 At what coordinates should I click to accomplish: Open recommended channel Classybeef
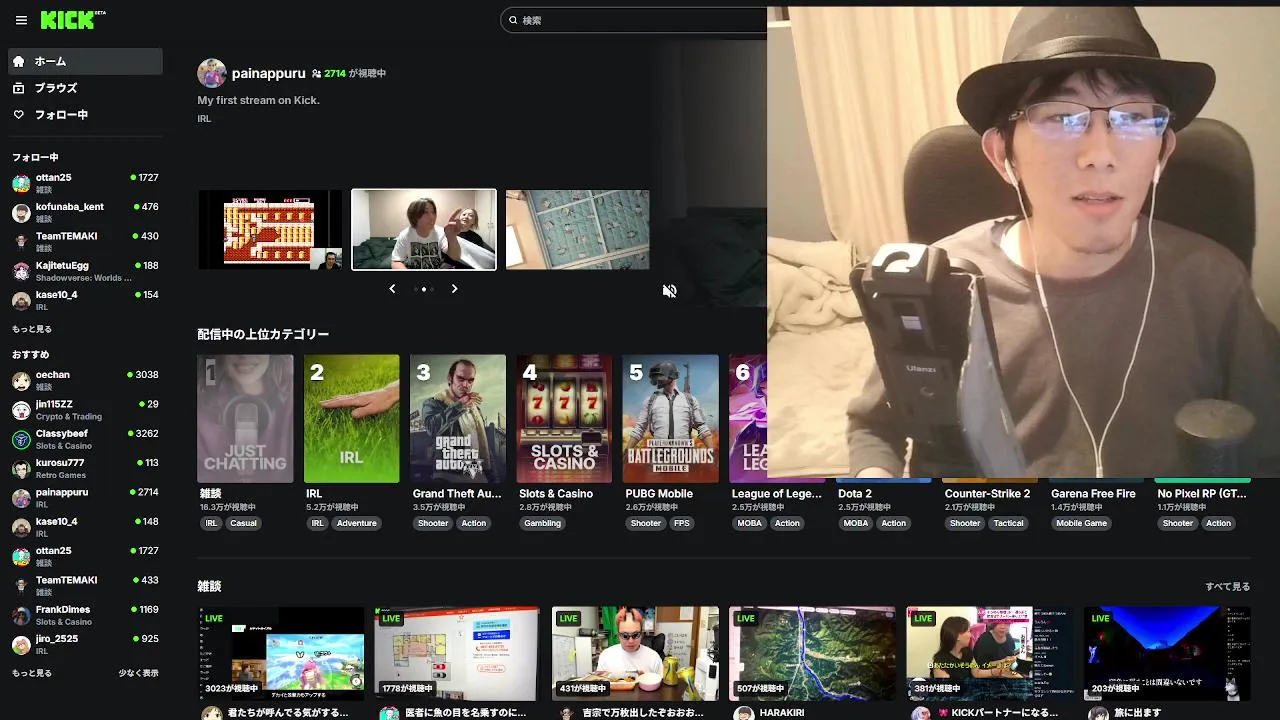(x=85, y=439)
